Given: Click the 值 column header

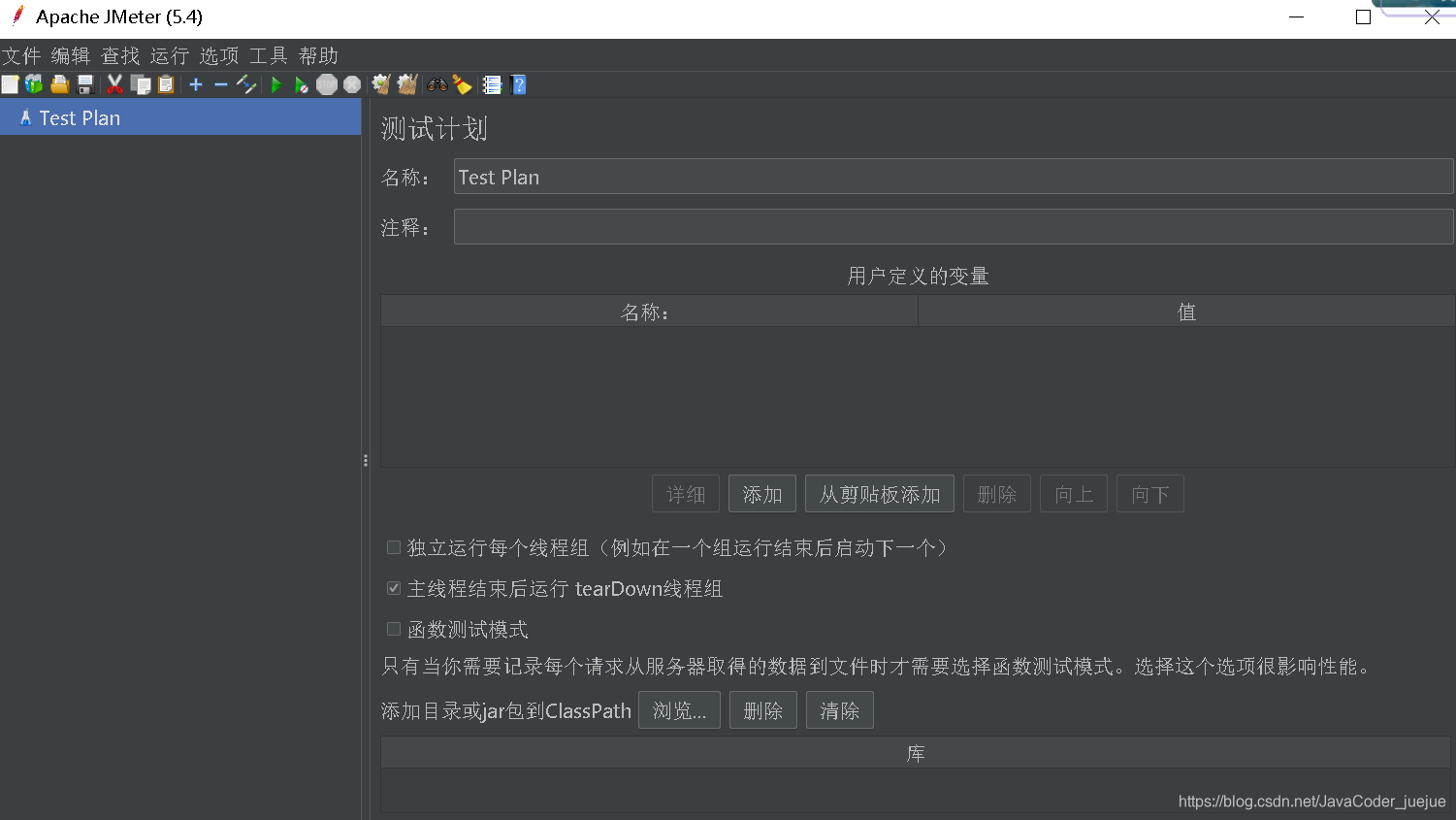Looking at the screenshot, I should pos(1186,312).
